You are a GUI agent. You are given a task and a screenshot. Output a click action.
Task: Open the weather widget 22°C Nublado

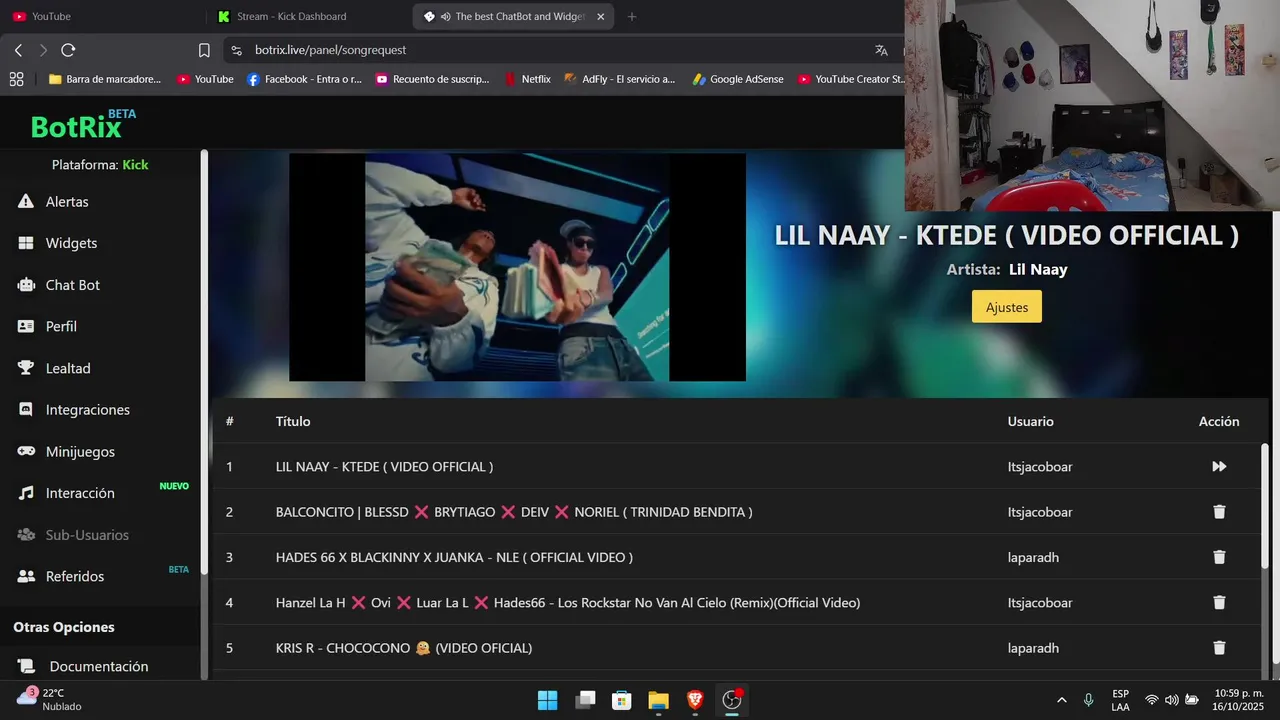pyautogui.click(x=50, y=699)
